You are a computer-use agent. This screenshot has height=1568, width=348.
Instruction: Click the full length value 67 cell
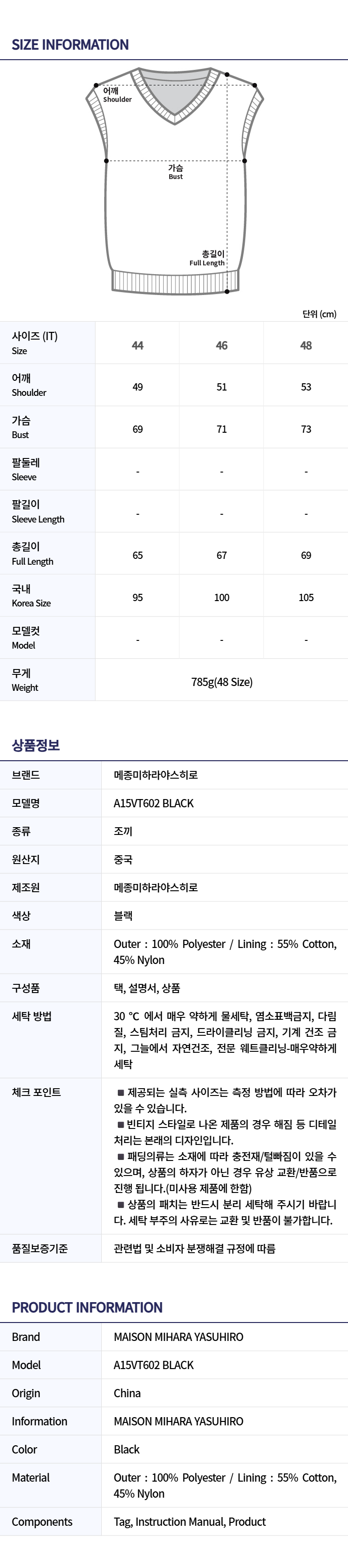click(221, 556)
